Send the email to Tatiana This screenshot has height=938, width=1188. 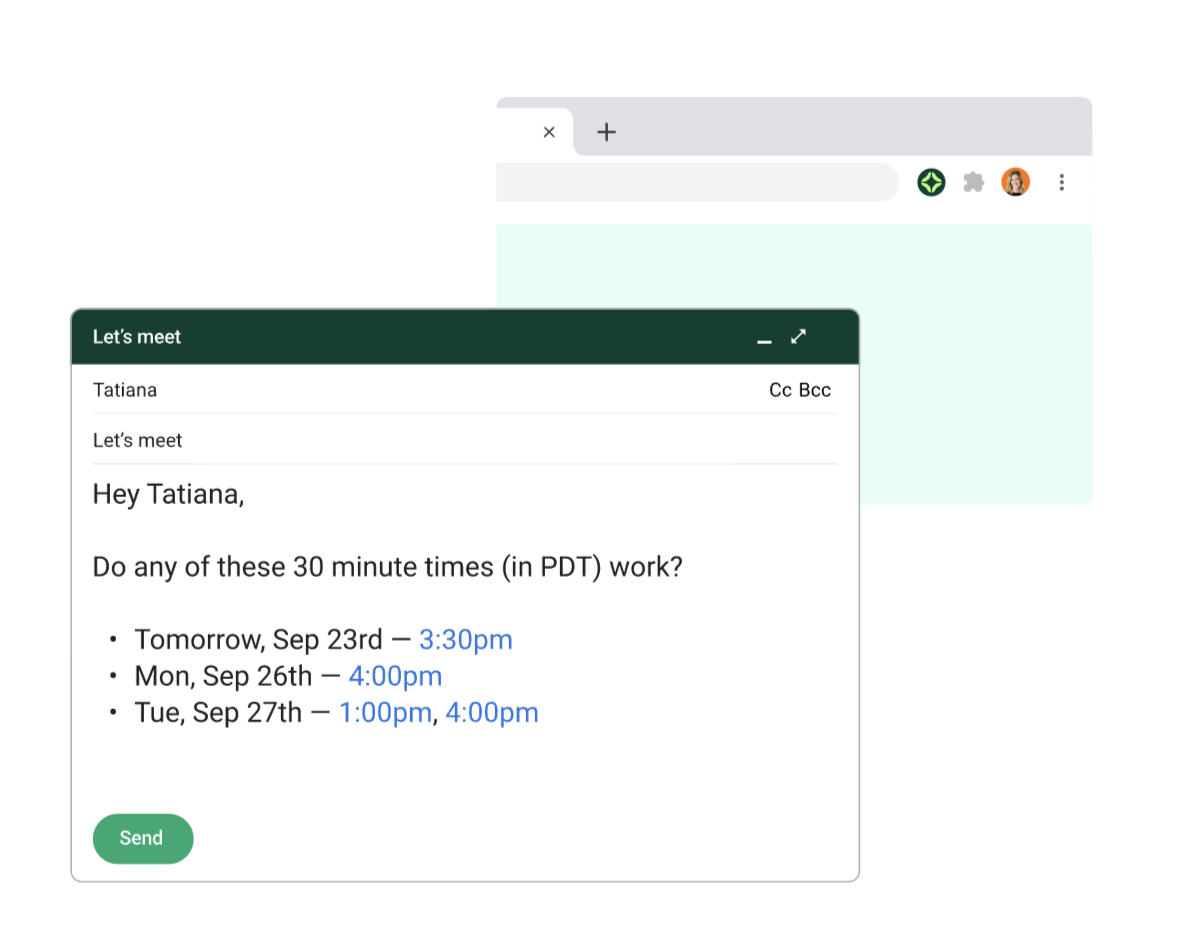click(142, 838)
